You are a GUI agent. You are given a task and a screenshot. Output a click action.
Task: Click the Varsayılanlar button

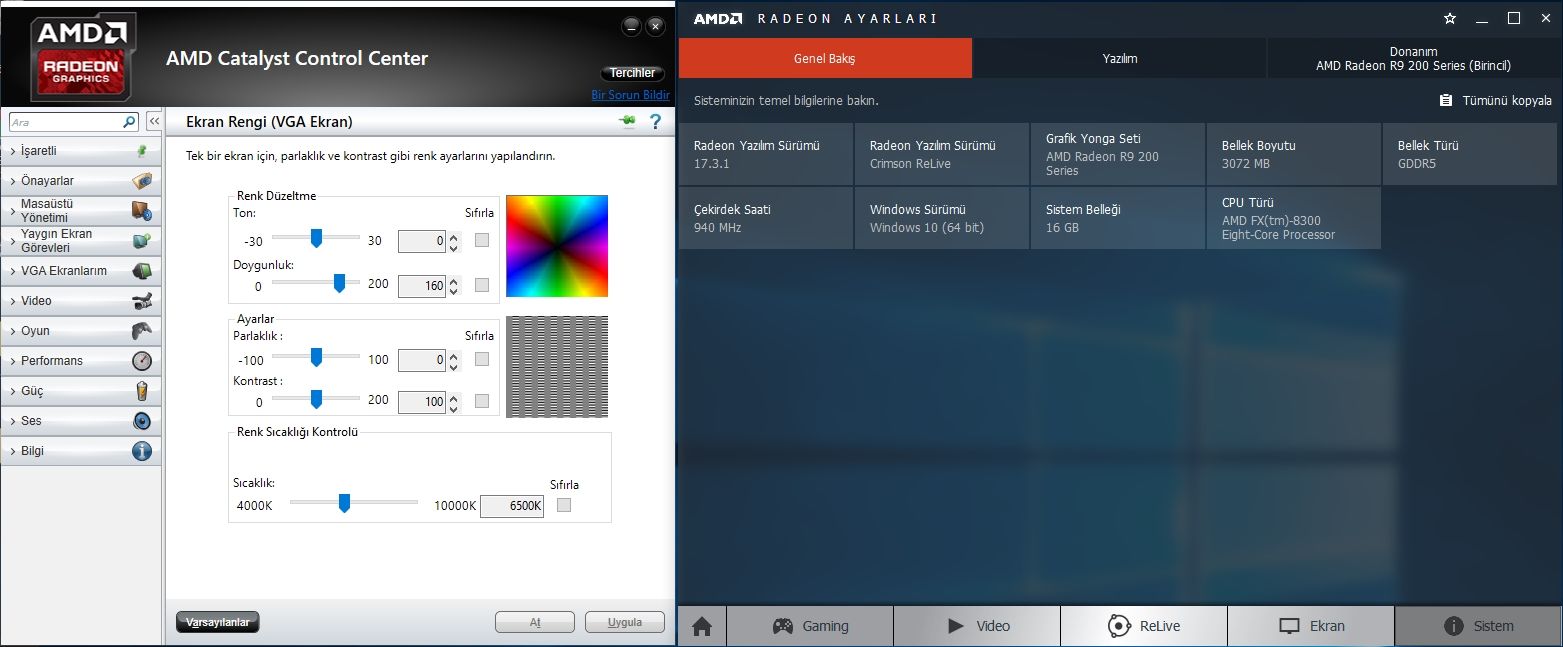pyautogui.click(x=218, y=622)
